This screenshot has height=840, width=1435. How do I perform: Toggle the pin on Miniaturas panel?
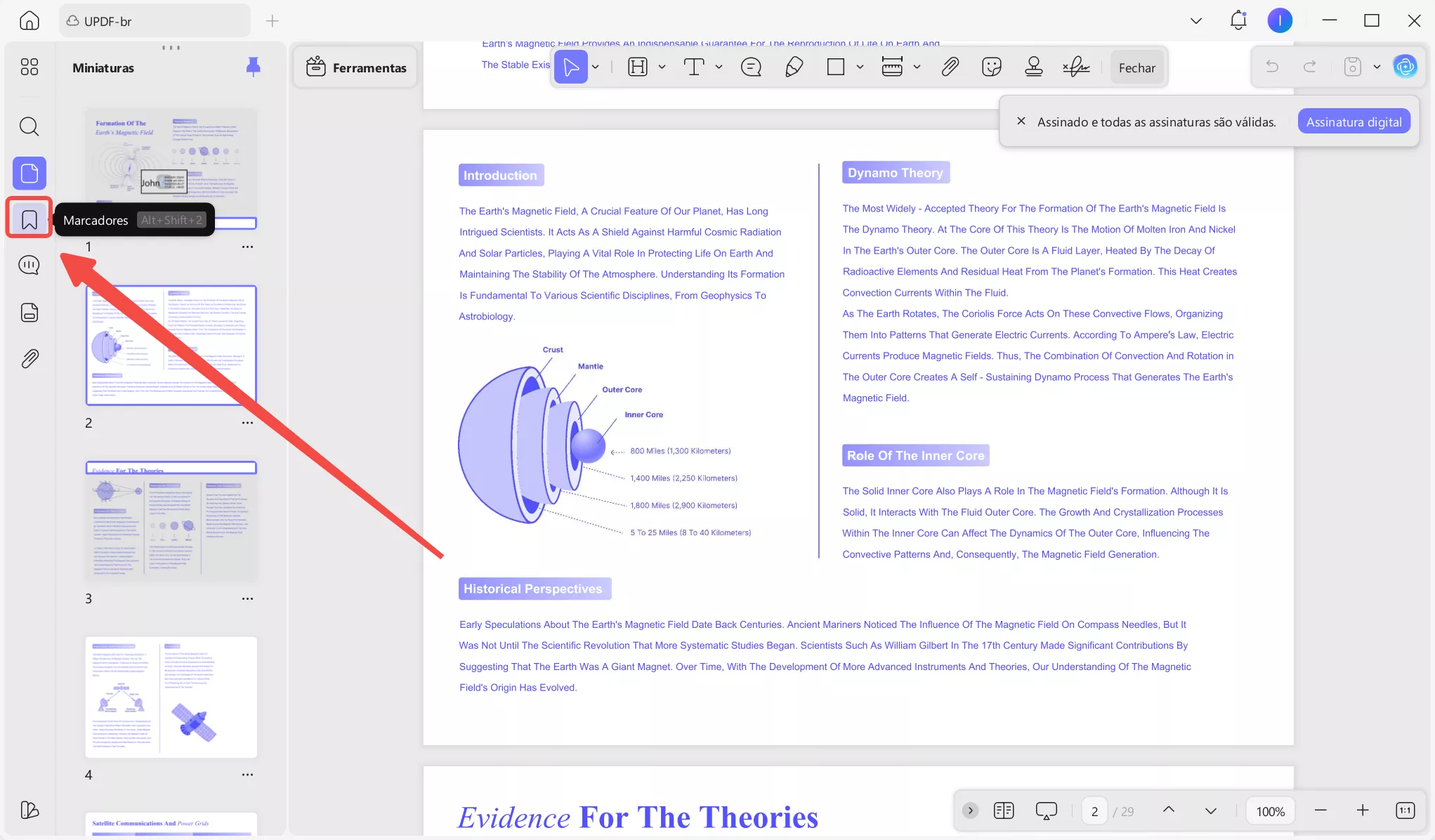pos(254,67)
